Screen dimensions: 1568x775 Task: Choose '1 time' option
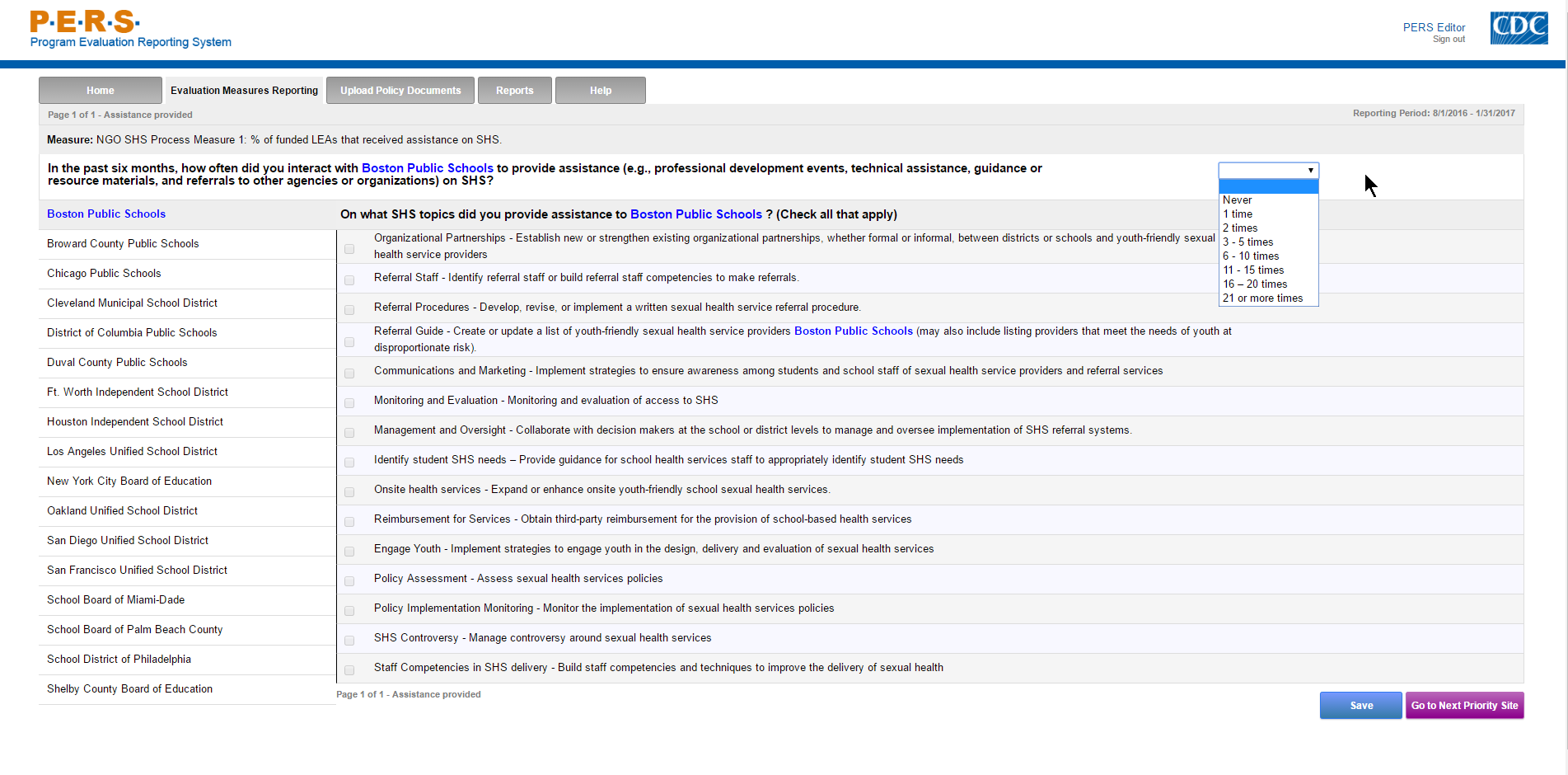(x=1269, y=214)
